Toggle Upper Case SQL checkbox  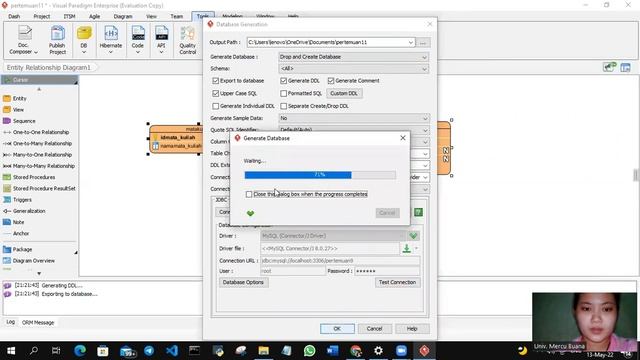(x=216, y=93)
